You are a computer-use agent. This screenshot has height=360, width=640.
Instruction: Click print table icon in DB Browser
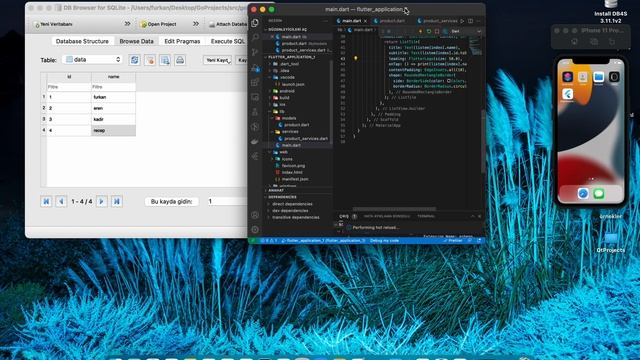(x=180, y=60)
